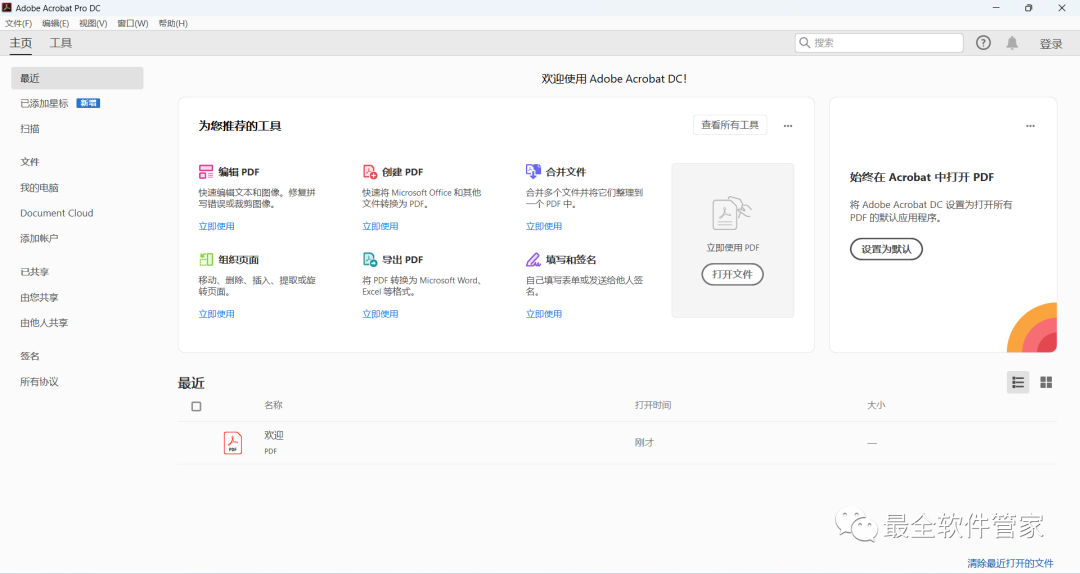
Task: Switch to the 主页 tab
Action: pos(21,43)
